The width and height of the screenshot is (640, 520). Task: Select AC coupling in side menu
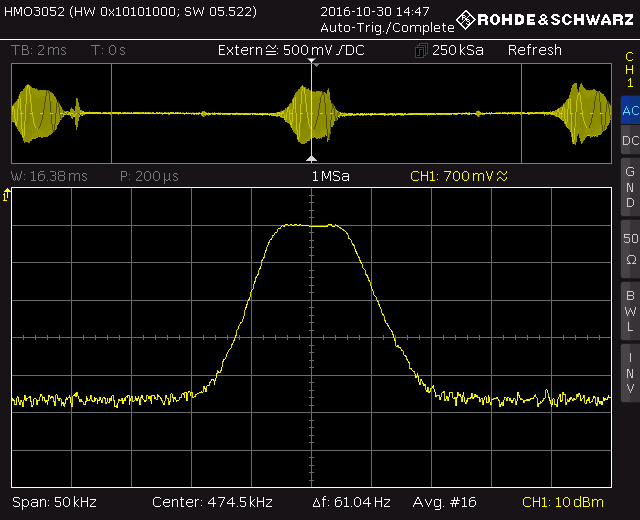pos(629,111)
